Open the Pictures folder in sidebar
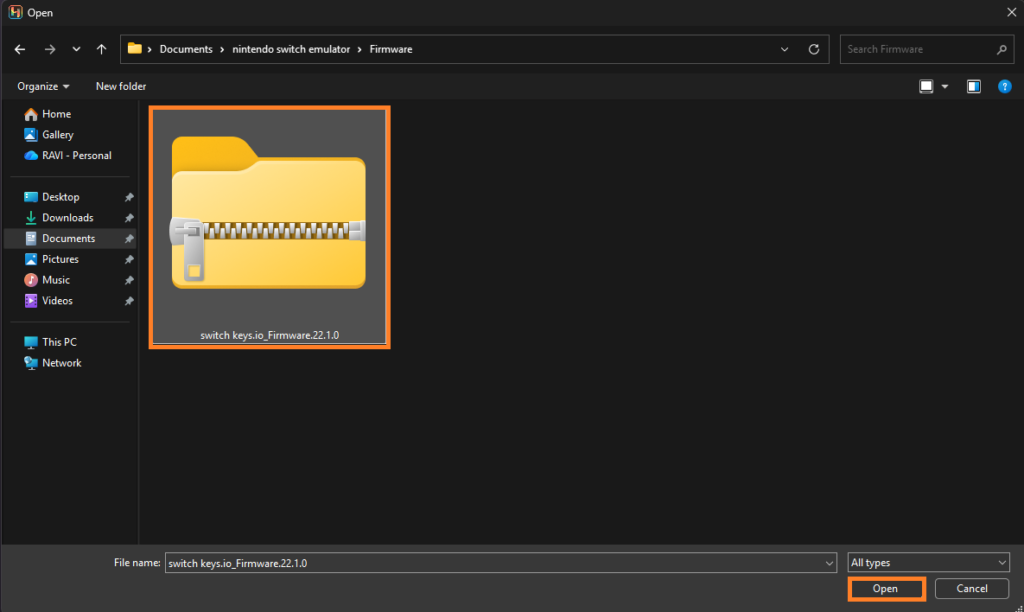 pos(61,258)
